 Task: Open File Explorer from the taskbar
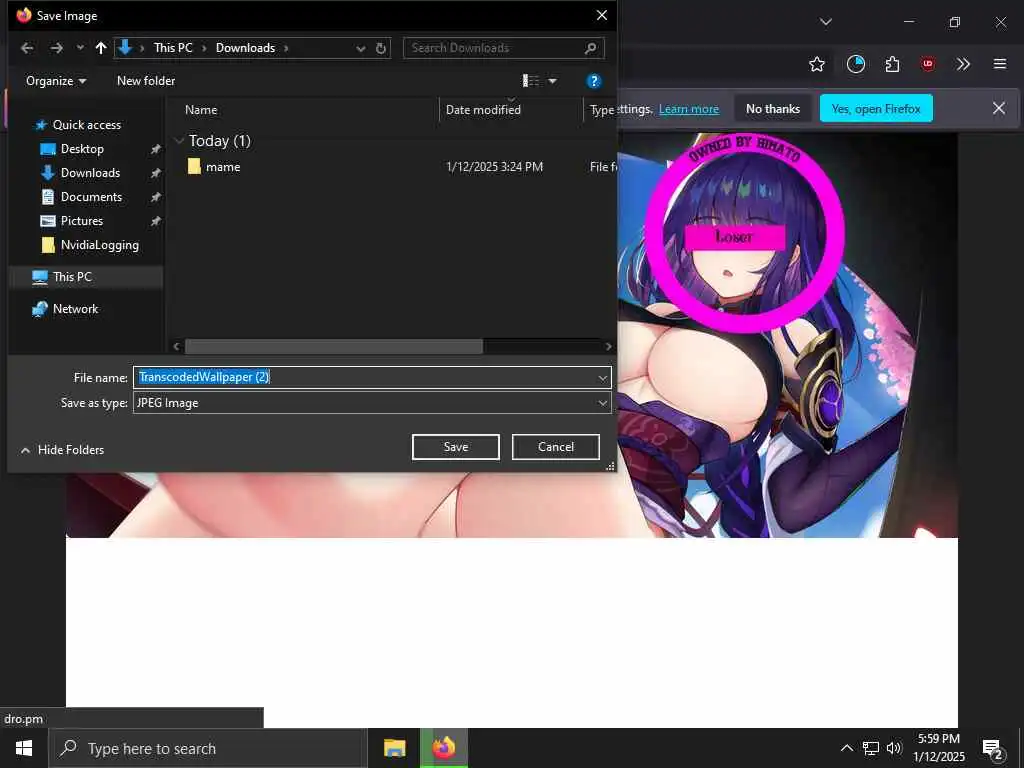394,748
